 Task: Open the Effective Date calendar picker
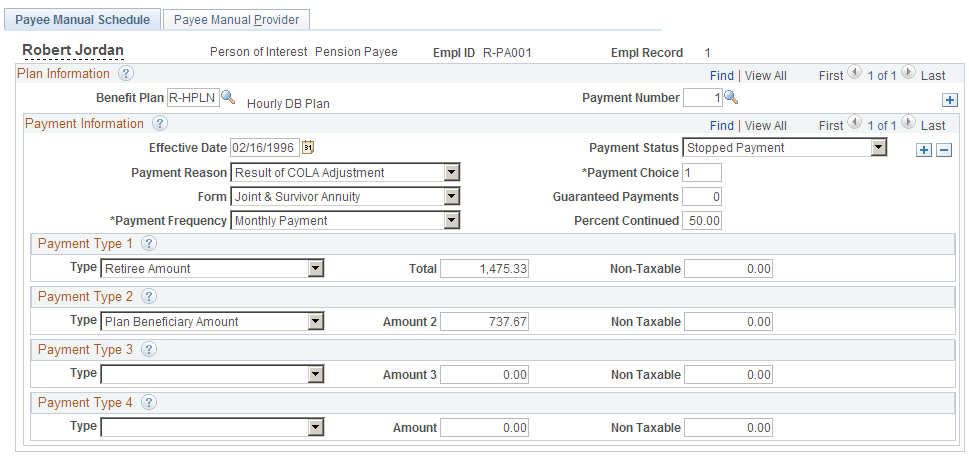click(x=308, y=147)
